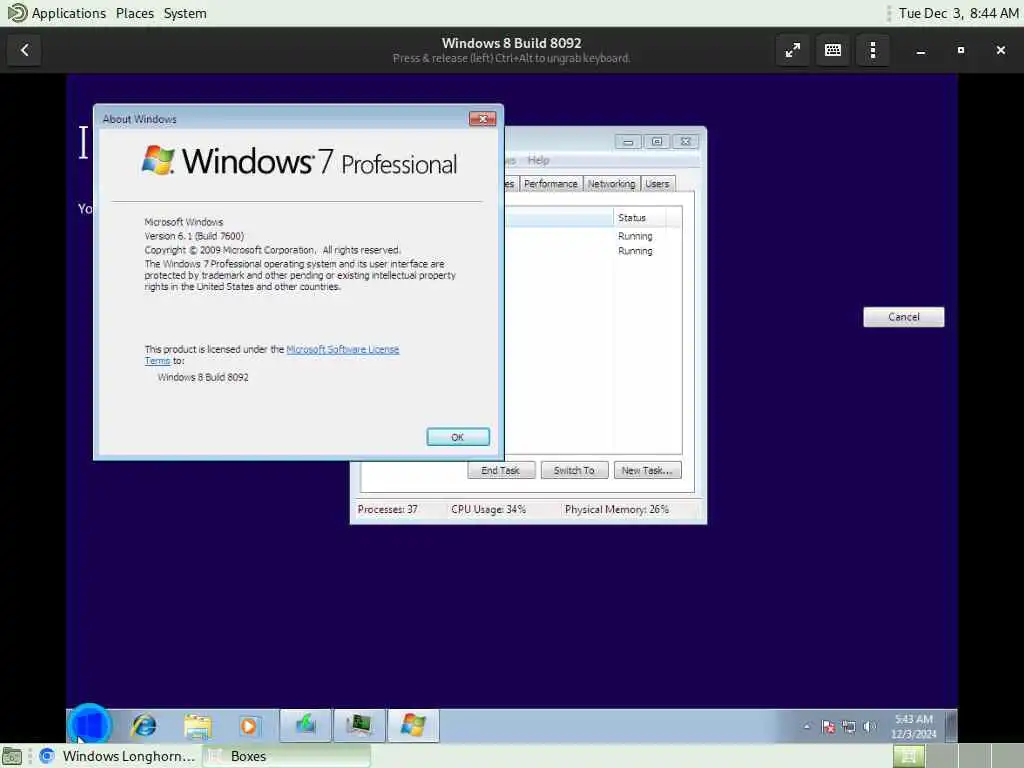Maximize the Task Manager window
Image resolution: width=1024 pixels, height=768 pixels.
[657, 142]
